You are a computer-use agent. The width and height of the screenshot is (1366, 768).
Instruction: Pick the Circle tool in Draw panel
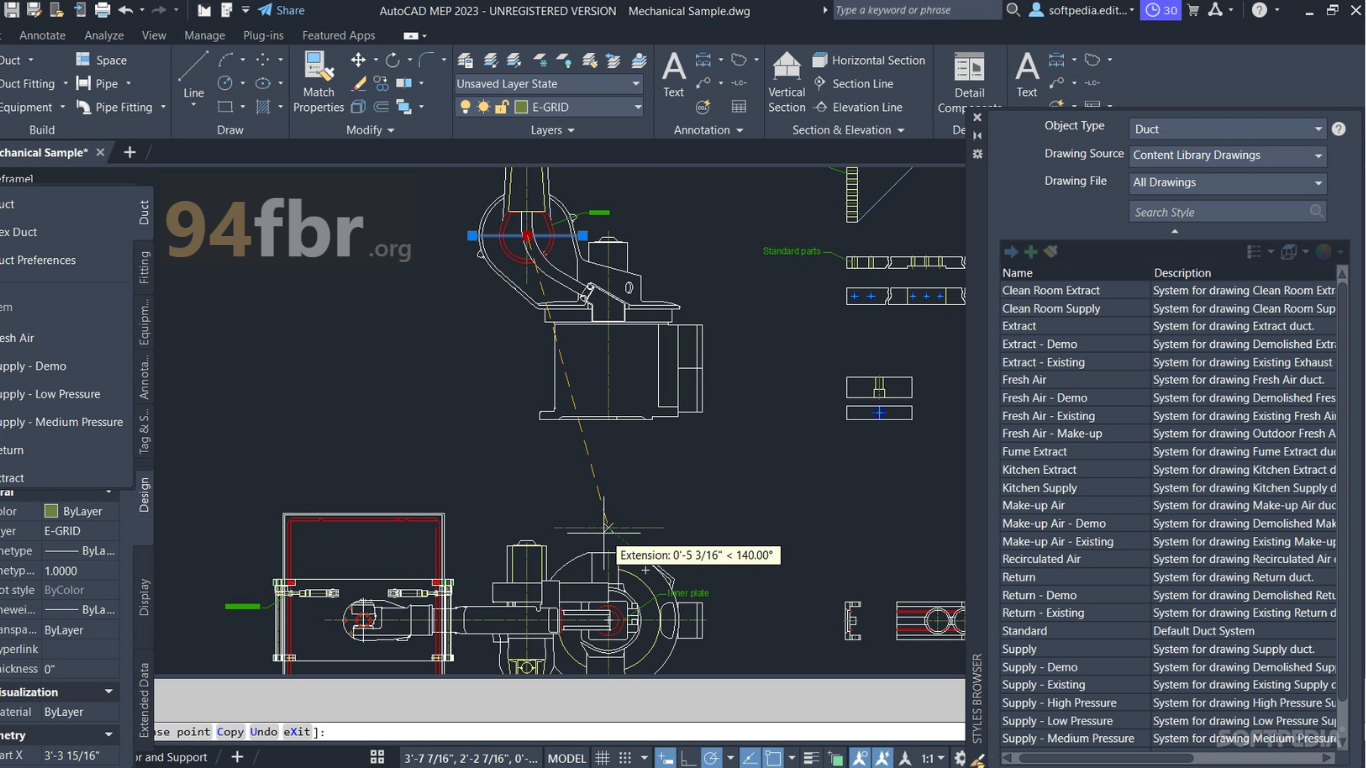point(226,83)
